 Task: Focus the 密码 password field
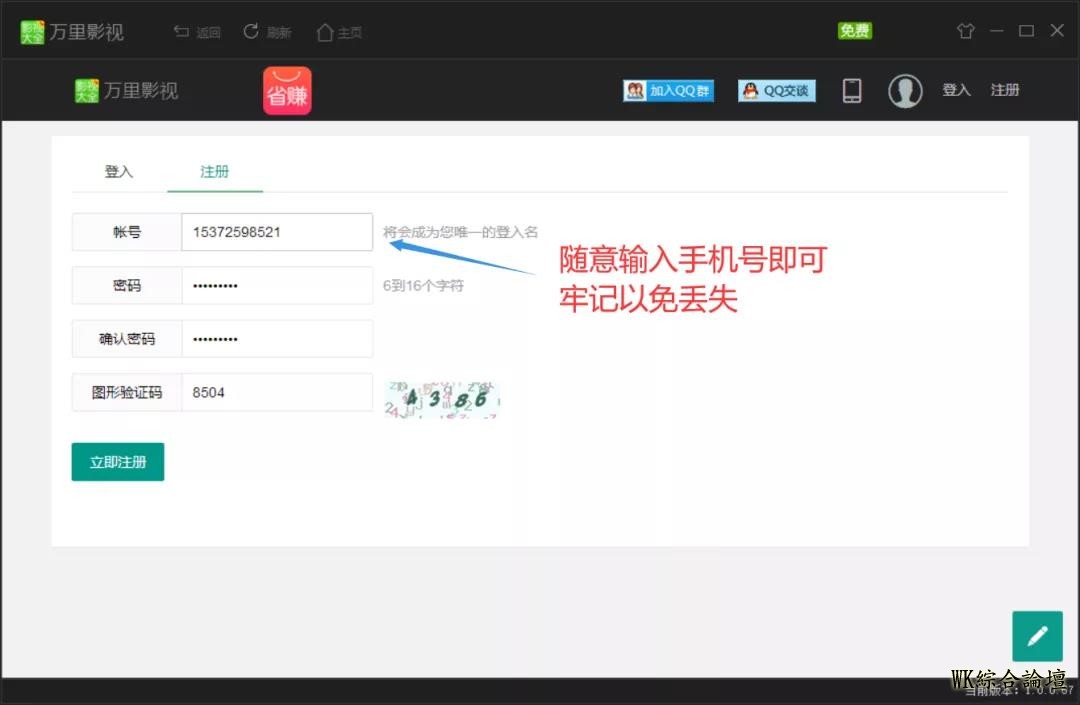click(276, 286)
